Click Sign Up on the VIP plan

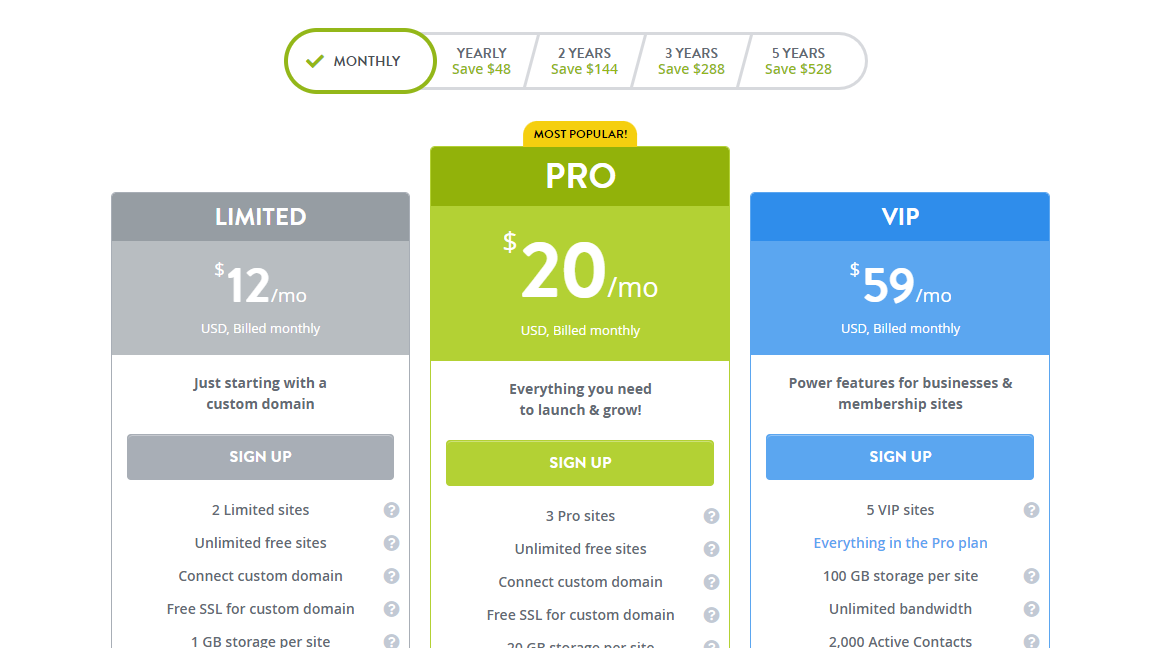(899, 457)
